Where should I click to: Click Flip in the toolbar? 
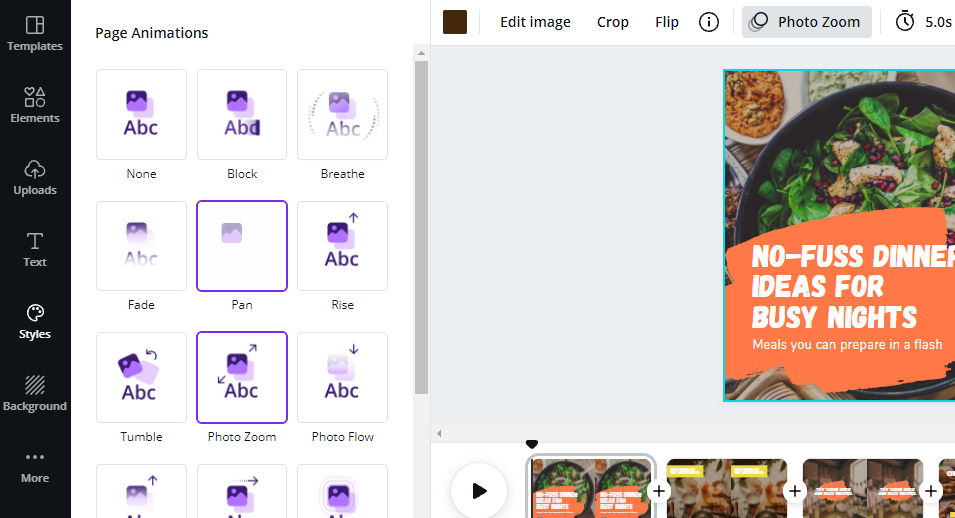[667, 22]
